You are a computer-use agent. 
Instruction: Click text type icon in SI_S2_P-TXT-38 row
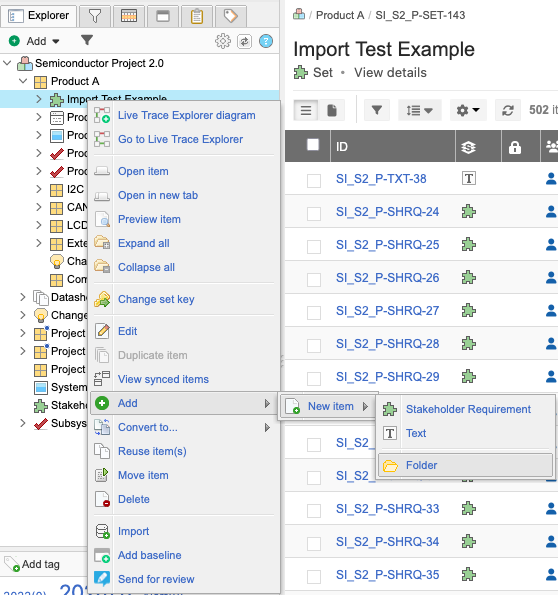469,178
